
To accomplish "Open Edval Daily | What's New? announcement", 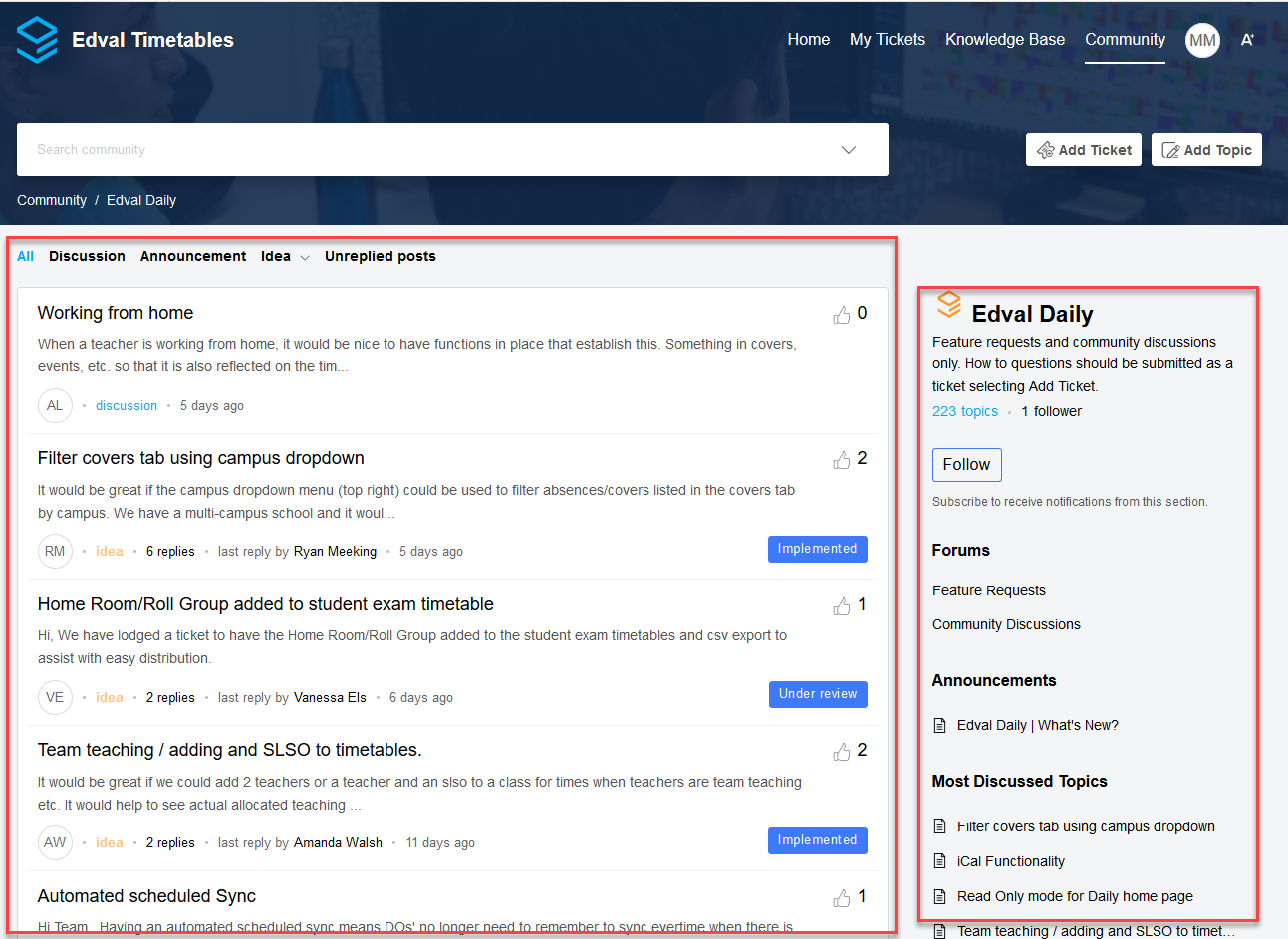I will click(x=1038, y=725).
